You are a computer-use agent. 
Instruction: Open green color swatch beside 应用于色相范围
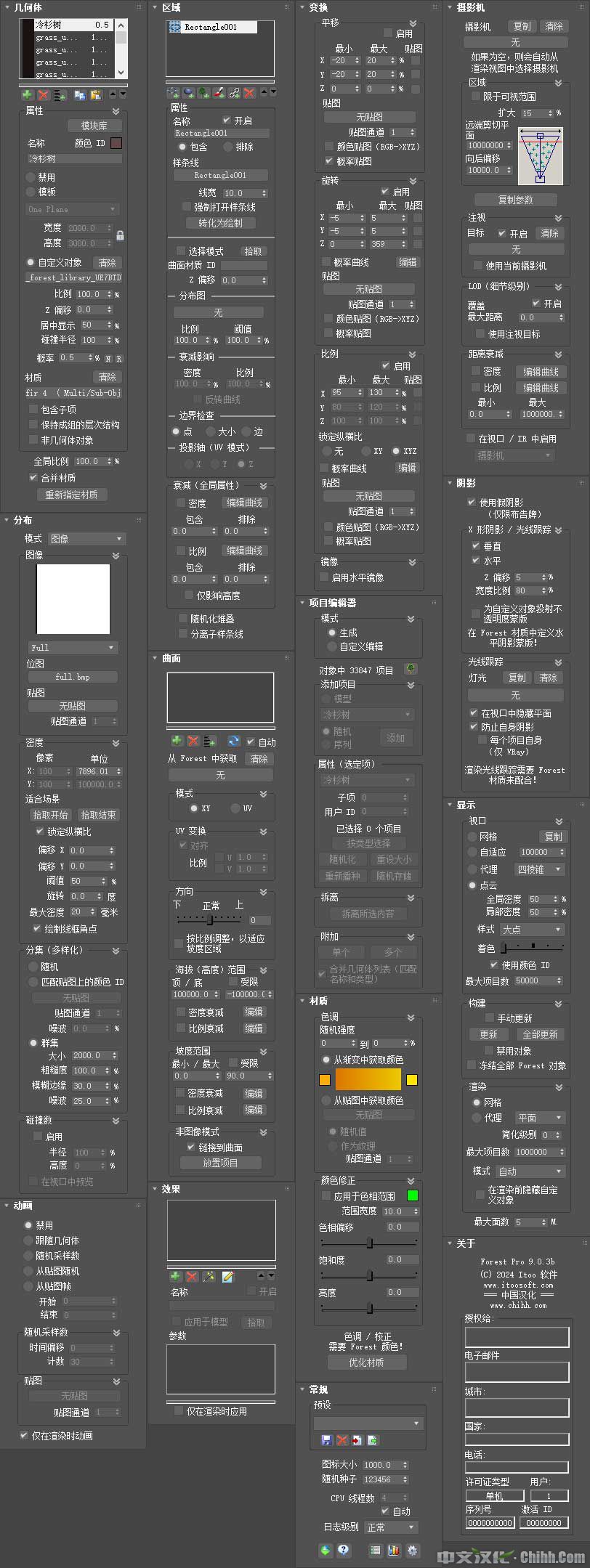tap(413, 1195)
